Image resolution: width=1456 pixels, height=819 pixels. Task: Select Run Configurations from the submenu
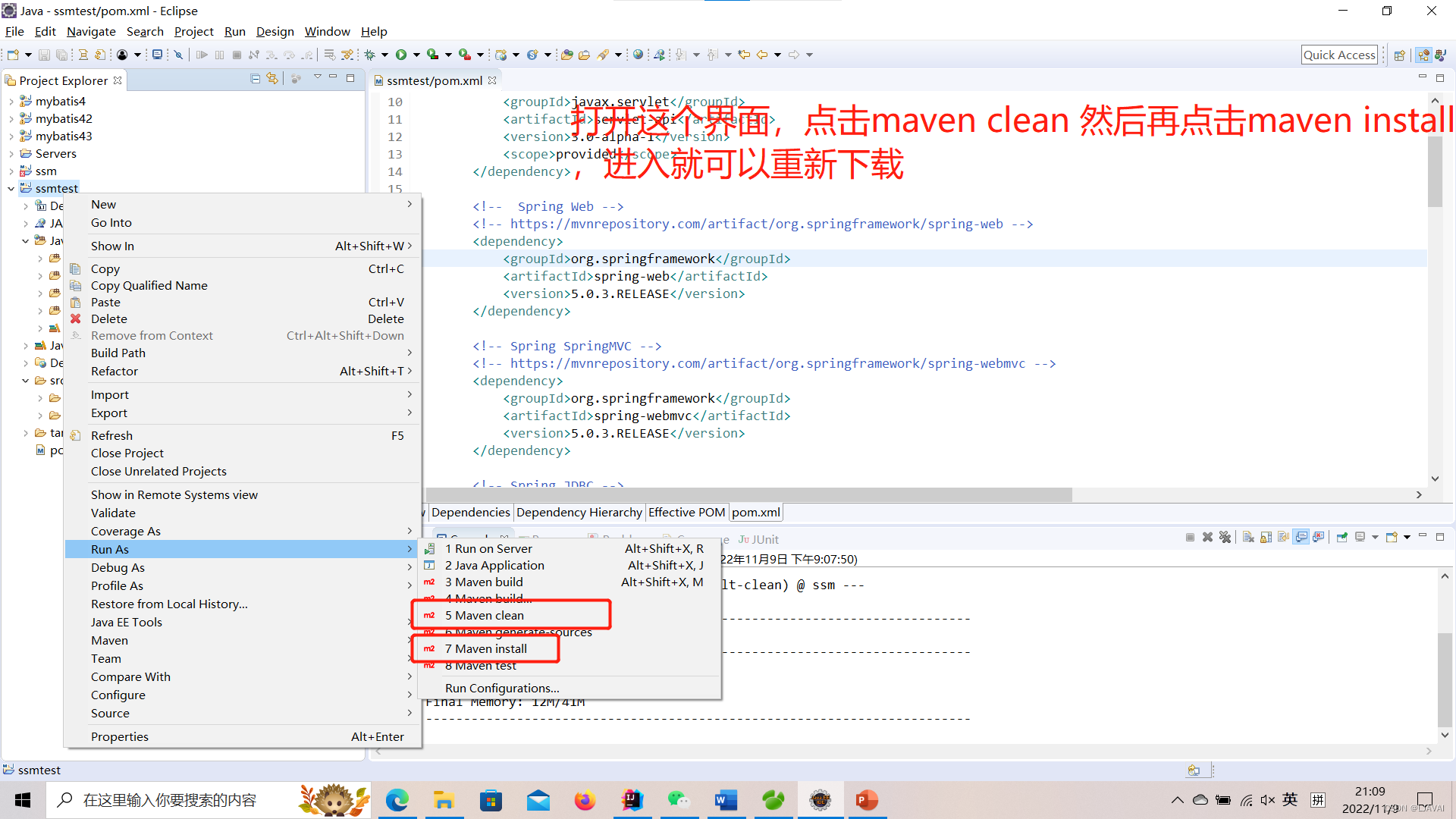(502, 688)
